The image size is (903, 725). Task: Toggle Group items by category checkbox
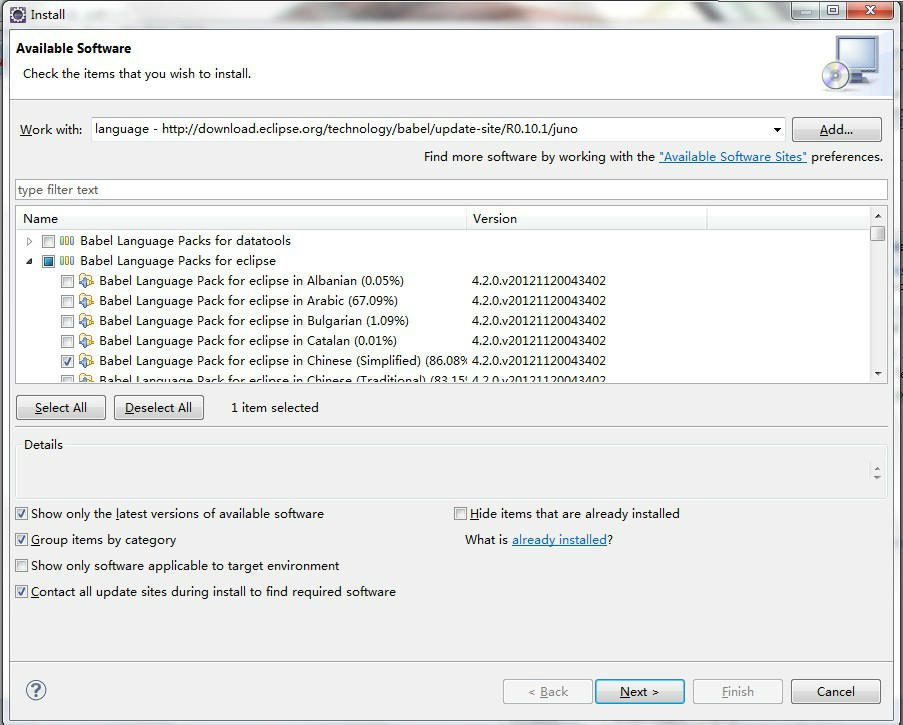tap(21, 540)
